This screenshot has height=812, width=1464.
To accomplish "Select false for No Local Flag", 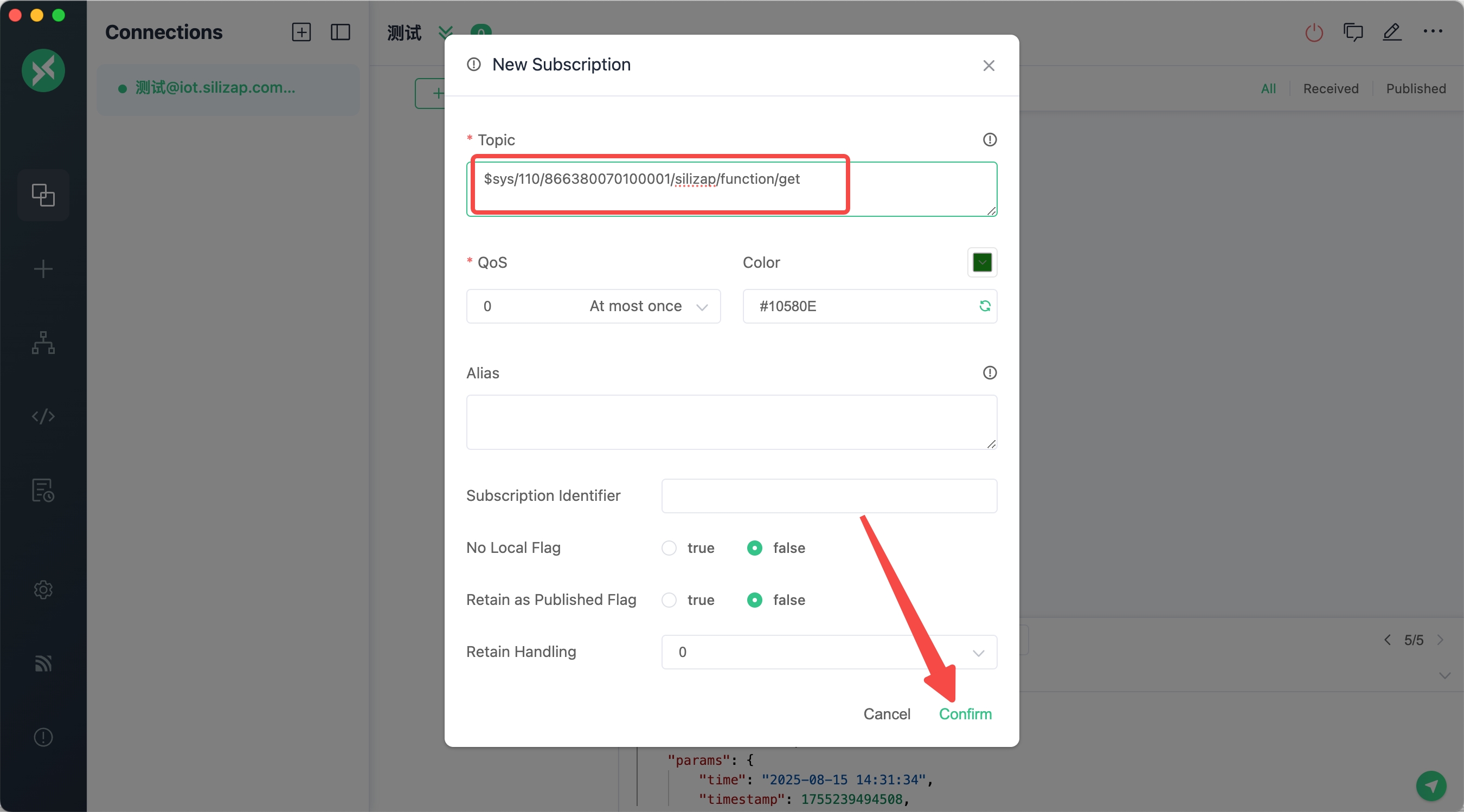I will coord(754,548).
